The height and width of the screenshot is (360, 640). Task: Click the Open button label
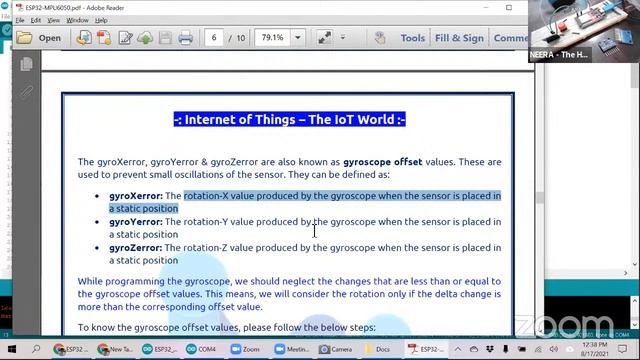point(50,38)
